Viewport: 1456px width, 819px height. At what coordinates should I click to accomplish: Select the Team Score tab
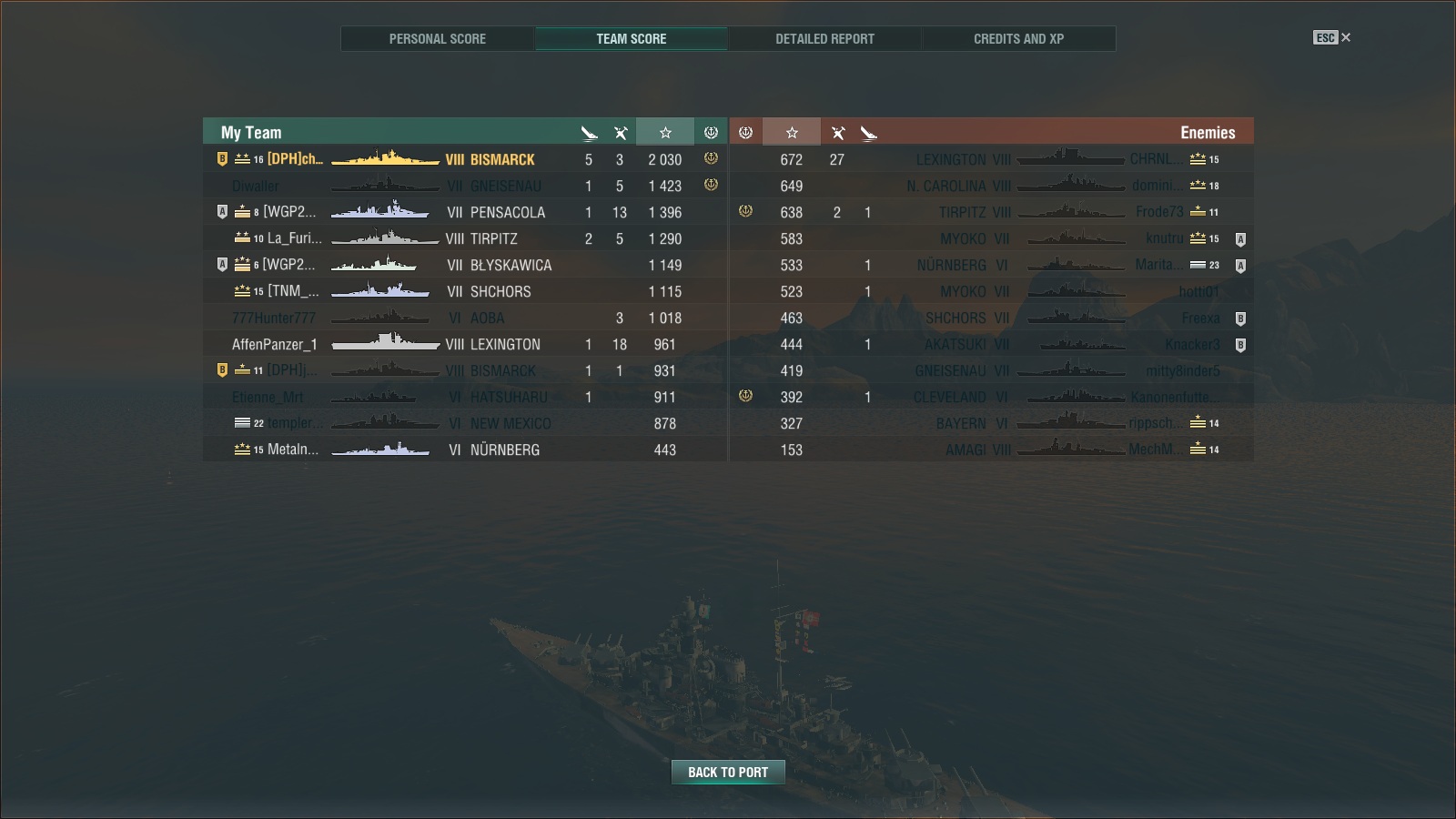click(632, 38)
